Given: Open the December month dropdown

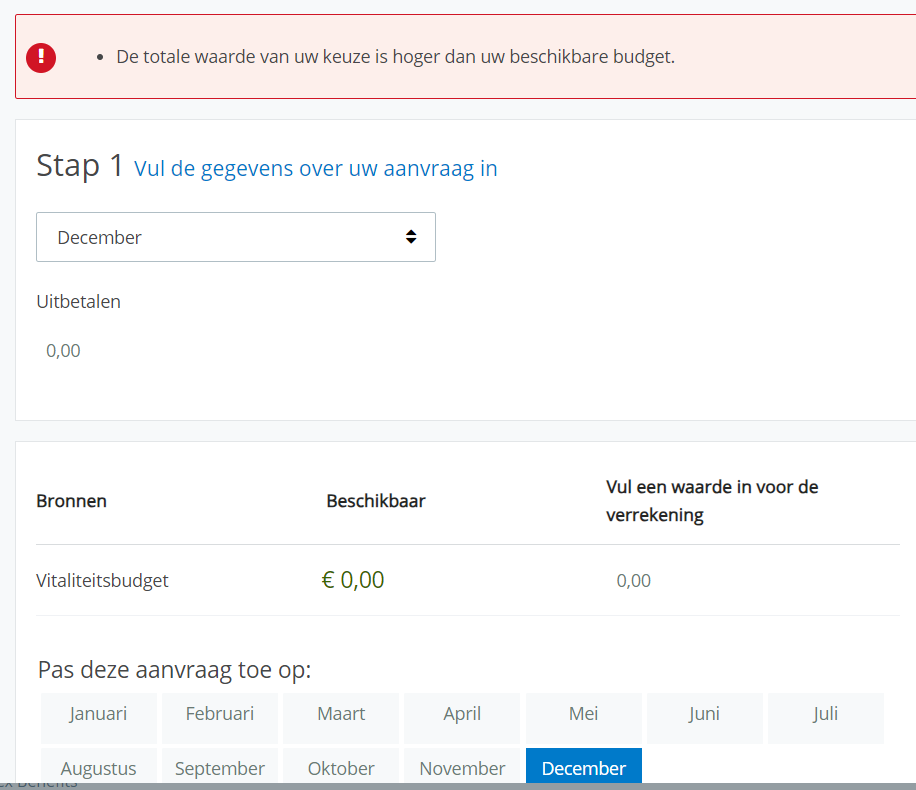Looking at the screenshot, I should tap(235, 237).
